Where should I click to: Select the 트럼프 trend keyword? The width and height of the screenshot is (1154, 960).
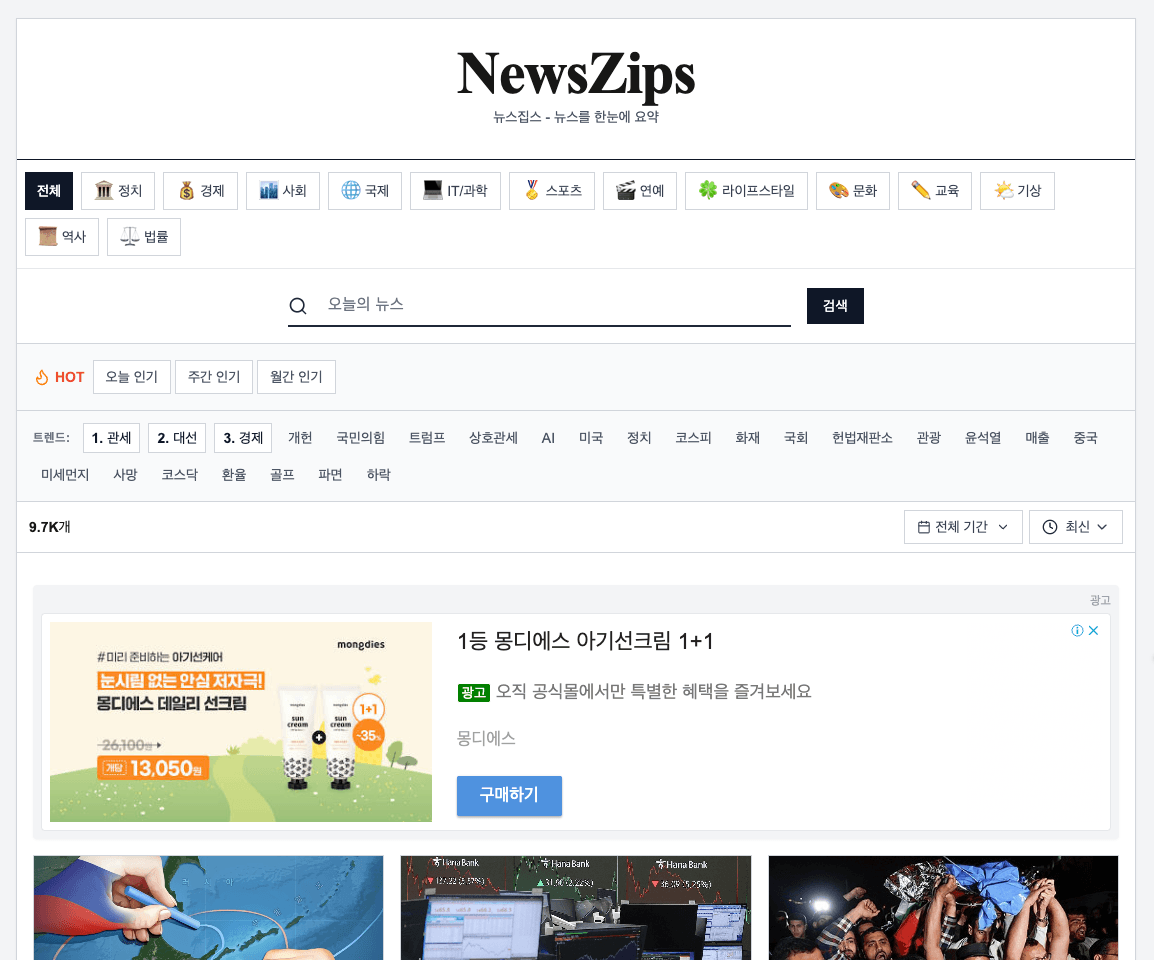point(427,438)
